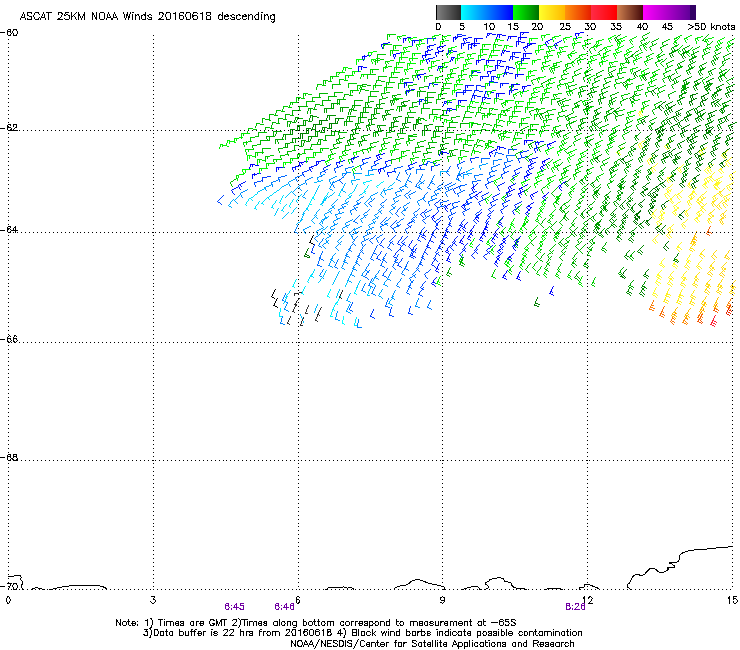740x650 pixels.
Task: Click the '0' longitude axis label
Action: click(x=8, y=600)
